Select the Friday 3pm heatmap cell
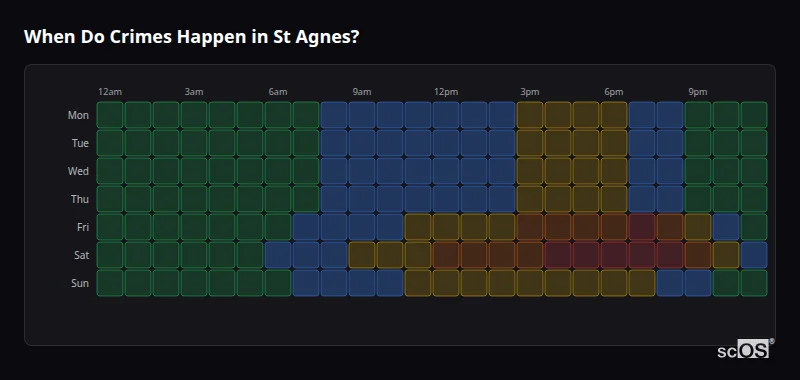800x380 pixels. point(530,227)
